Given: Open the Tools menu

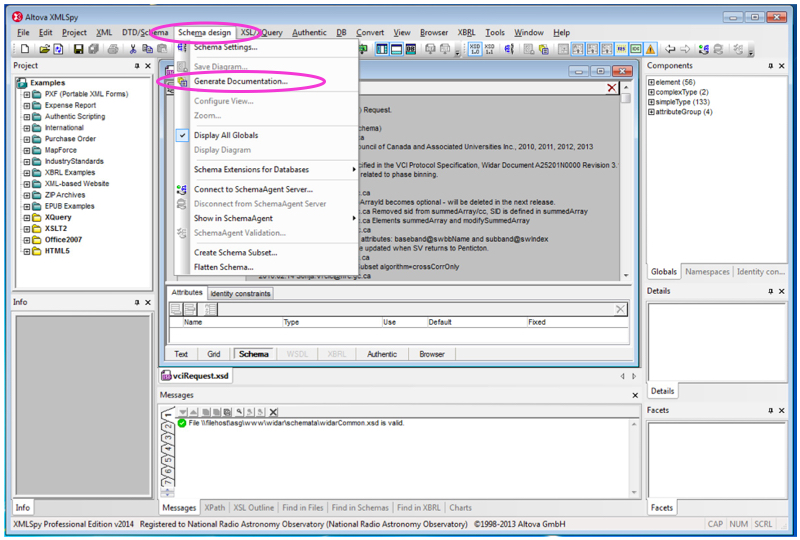Looking at the screenshot, I should click(x=495, y=32).
